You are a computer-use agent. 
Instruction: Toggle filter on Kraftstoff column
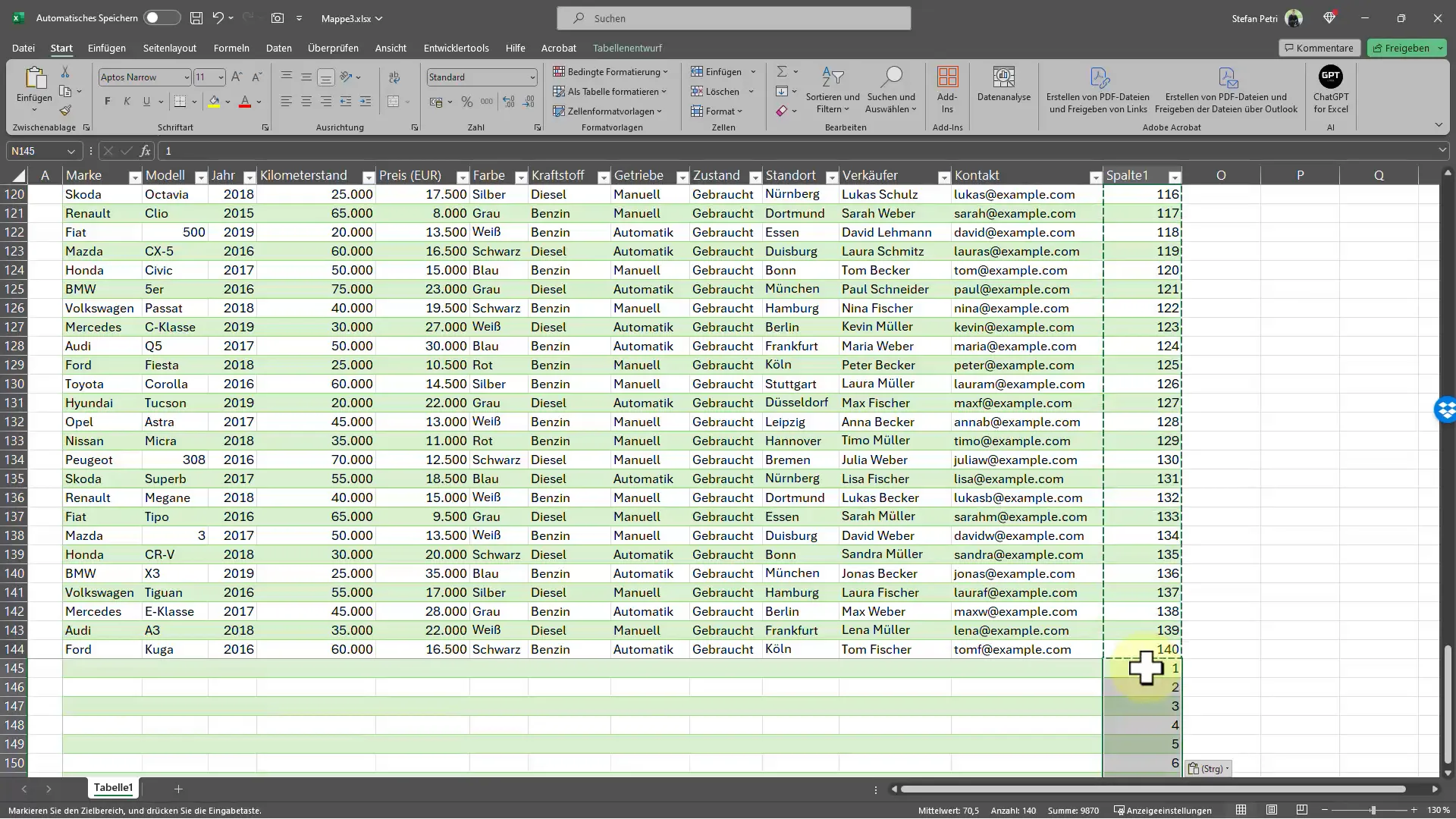pyautogui.click(x=601, y=177)
